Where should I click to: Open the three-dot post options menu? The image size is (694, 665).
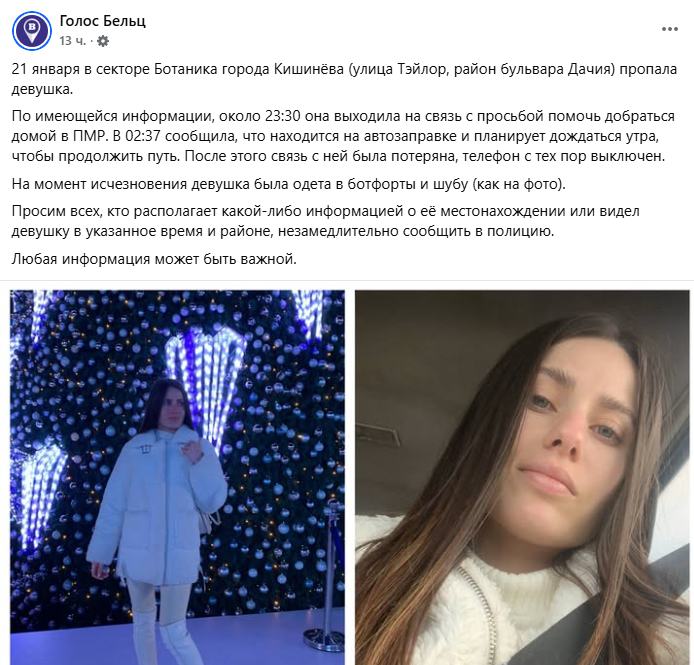[670, 29]
